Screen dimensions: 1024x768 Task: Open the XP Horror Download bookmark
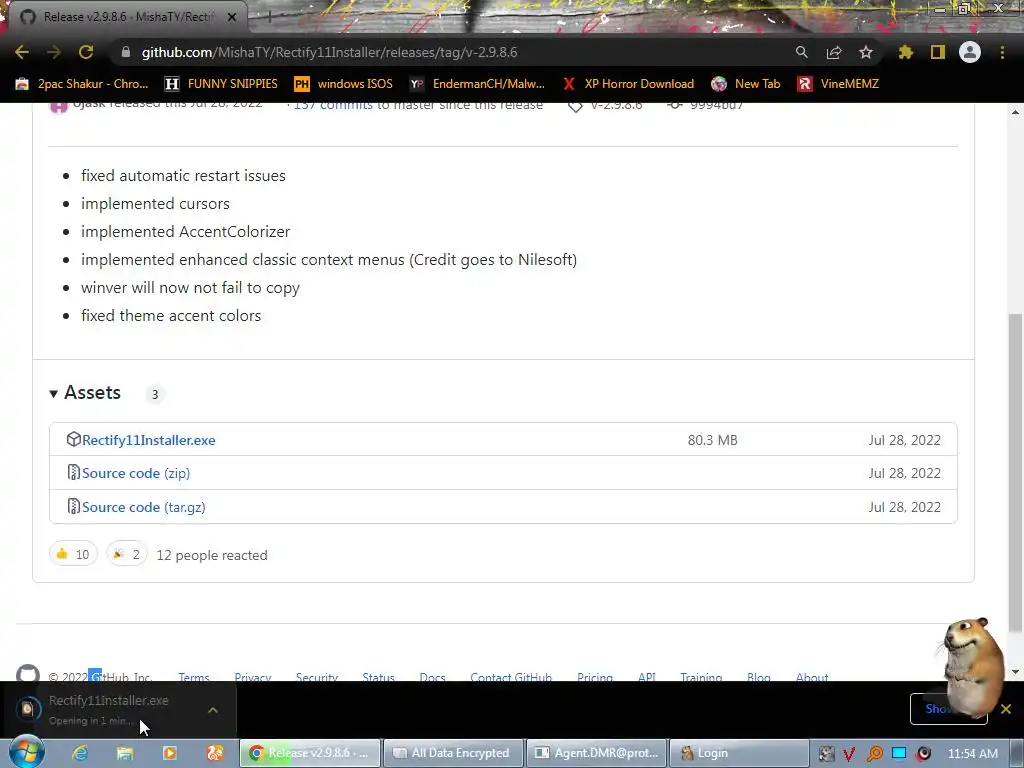628,84
